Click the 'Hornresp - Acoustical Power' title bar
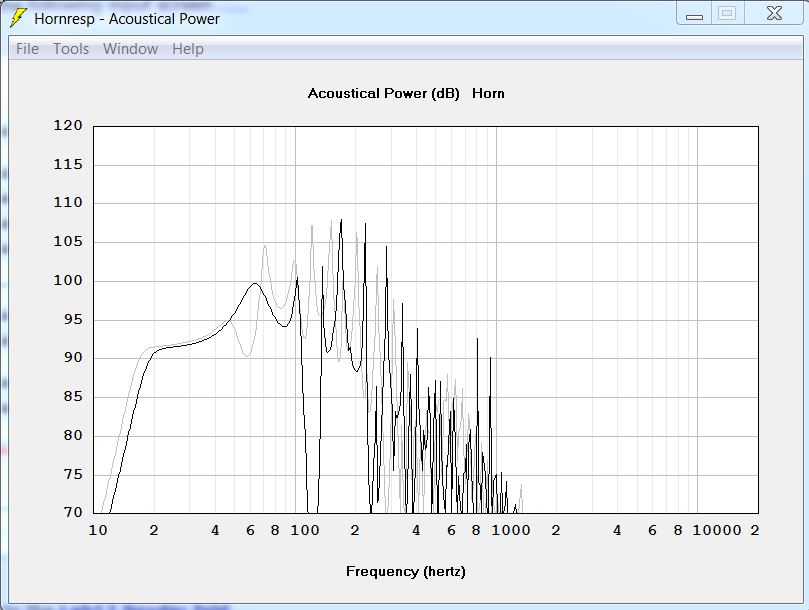Image resolution: width=809 pixels, height=610 pixels. (127, 19)
